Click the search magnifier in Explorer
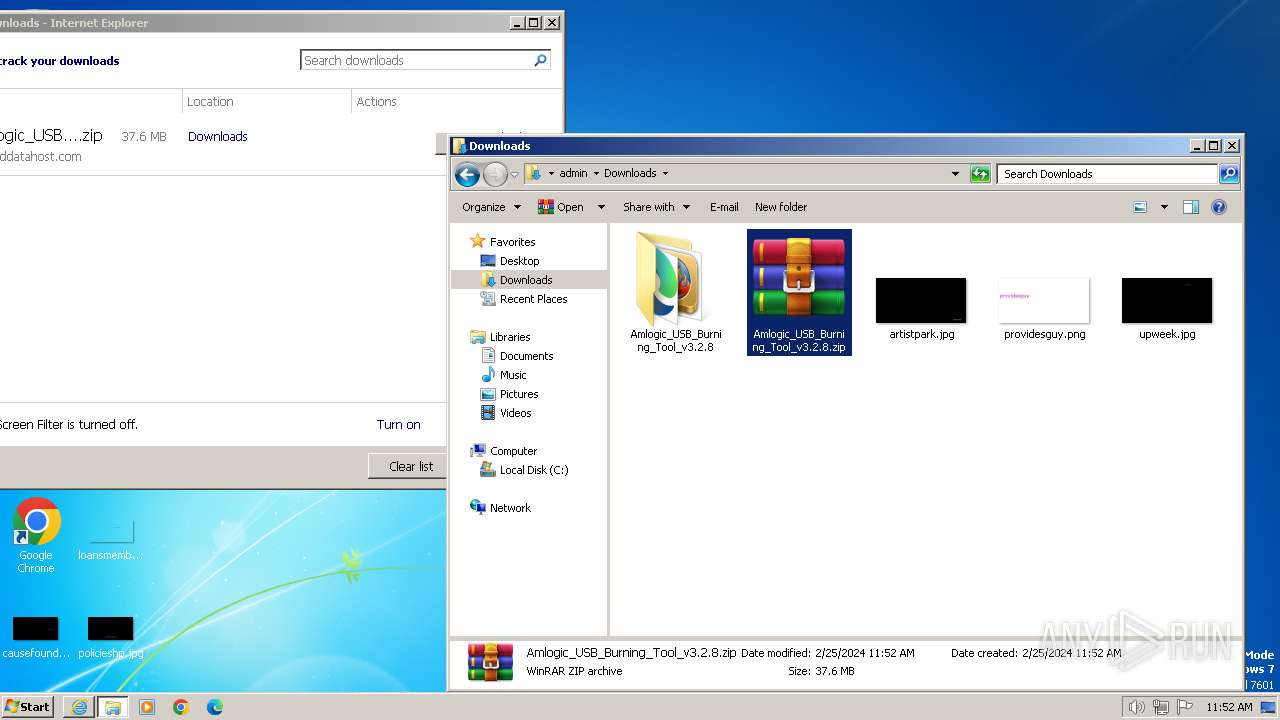The image size is (1280, 720). [1229, 174]
